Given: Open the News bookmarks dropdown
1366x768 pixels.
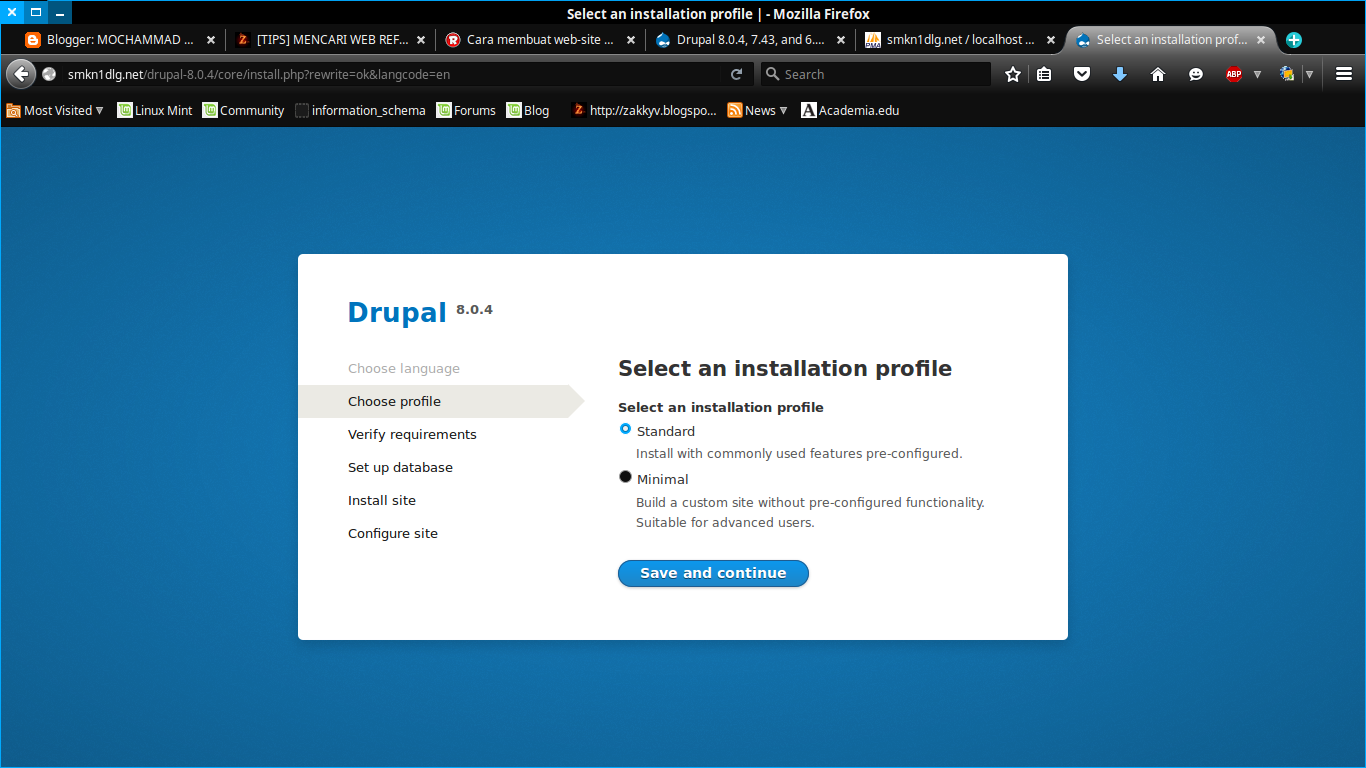Looking at the screenshot, I should pyautogui.click(x=758, y=110).
